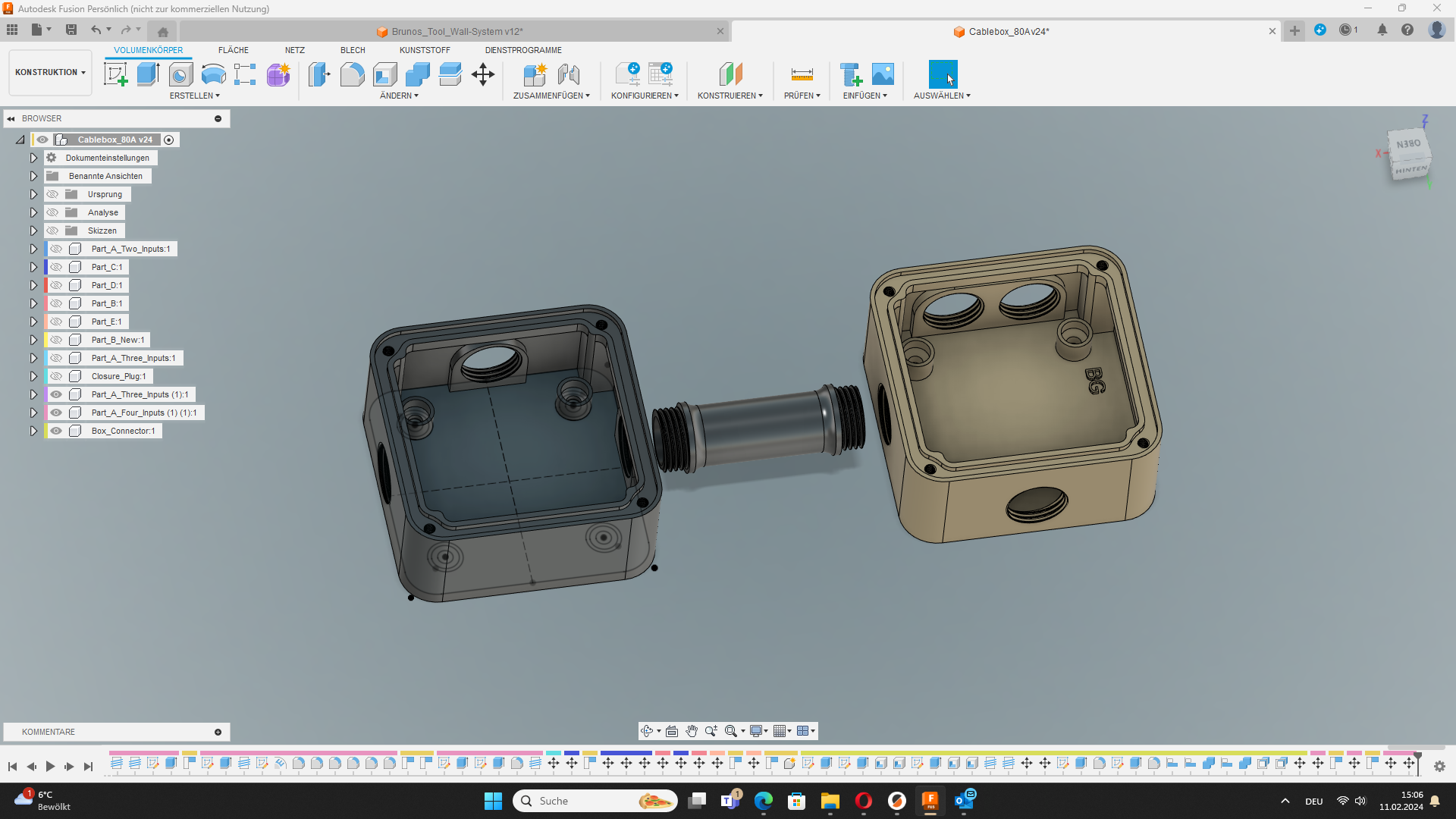Open the Konstruktion workspace dropdown
Viewport: 1456px width, 819px height.
coord(50,72)
